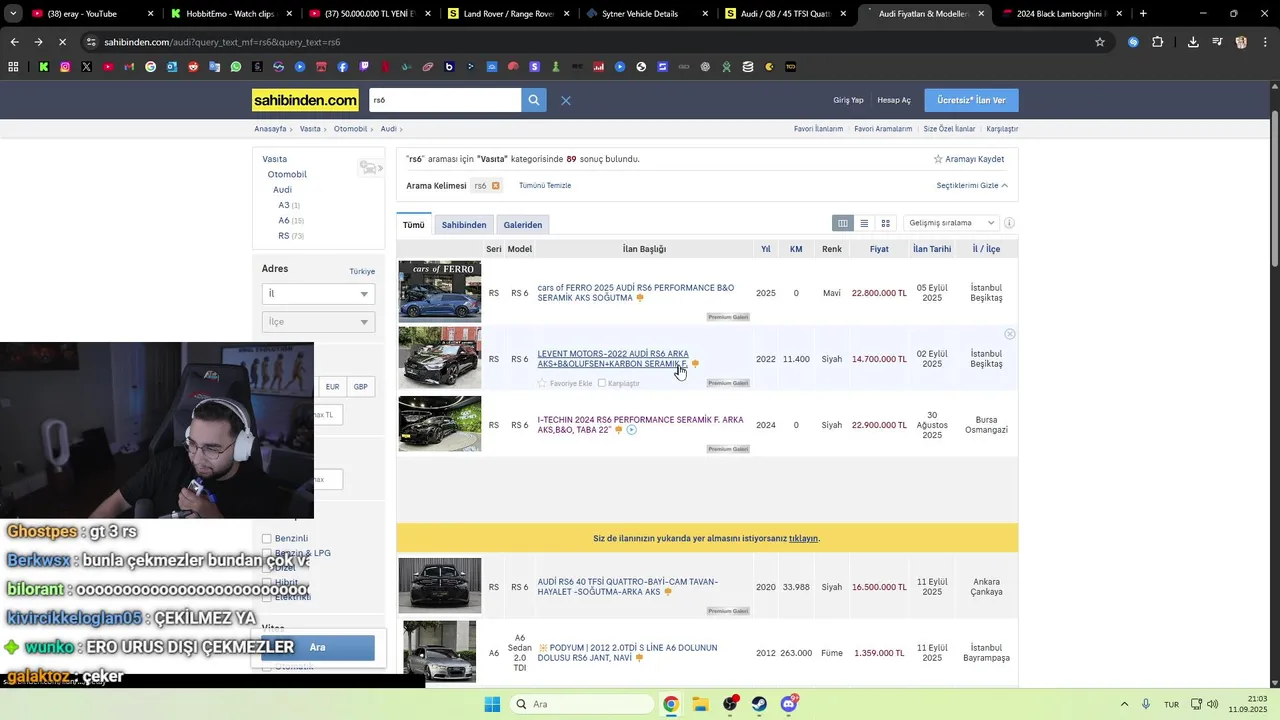1280x720 pixels.
Task: Switch to the grid view icon
Action: point(885,223)
